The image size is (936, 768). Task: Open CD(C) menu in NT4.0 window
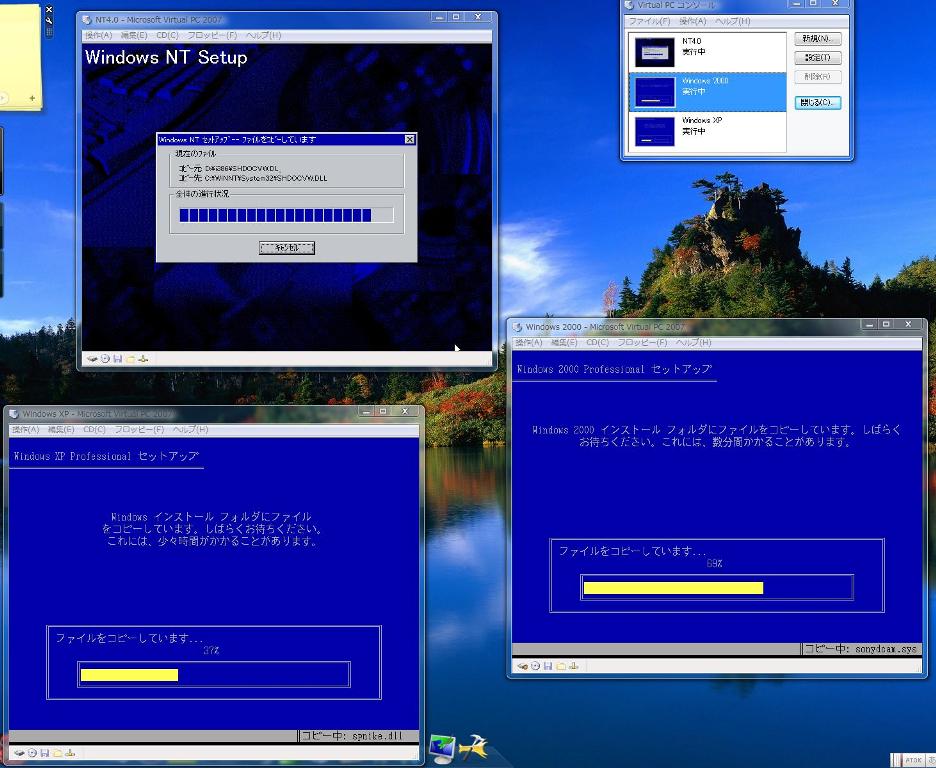click(167, 35)
